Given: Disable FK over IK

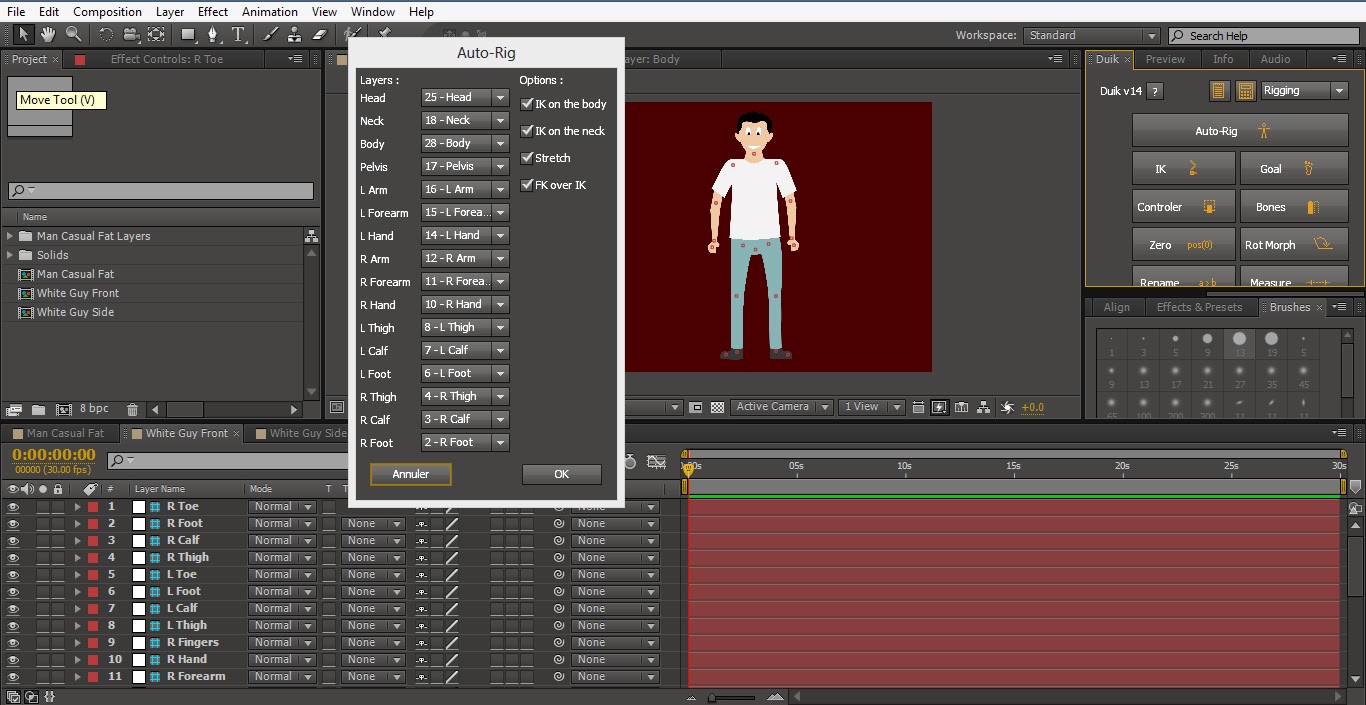Looking at the screenshot, I should 525,185.
